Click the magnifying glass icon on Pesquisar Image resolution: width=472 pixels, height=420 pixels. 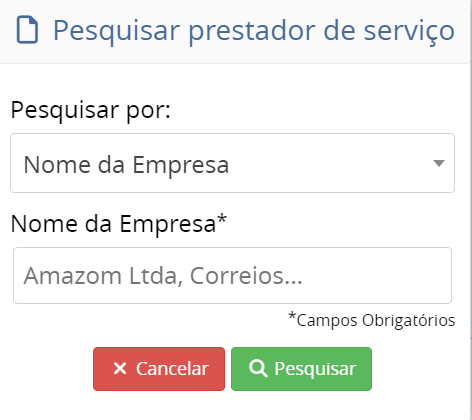pos(258,369)
